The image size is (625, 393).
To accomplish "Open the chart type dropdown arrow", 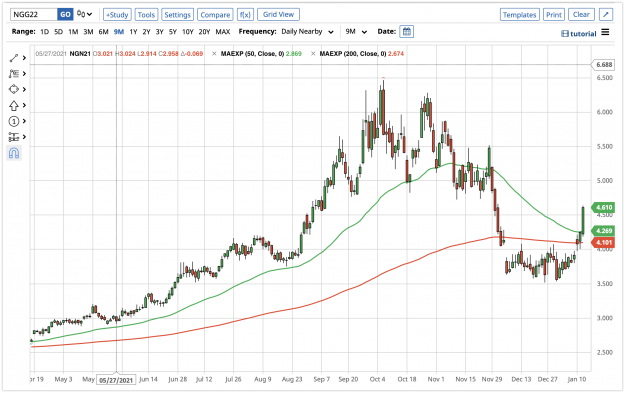I will (x=90, y=14).
